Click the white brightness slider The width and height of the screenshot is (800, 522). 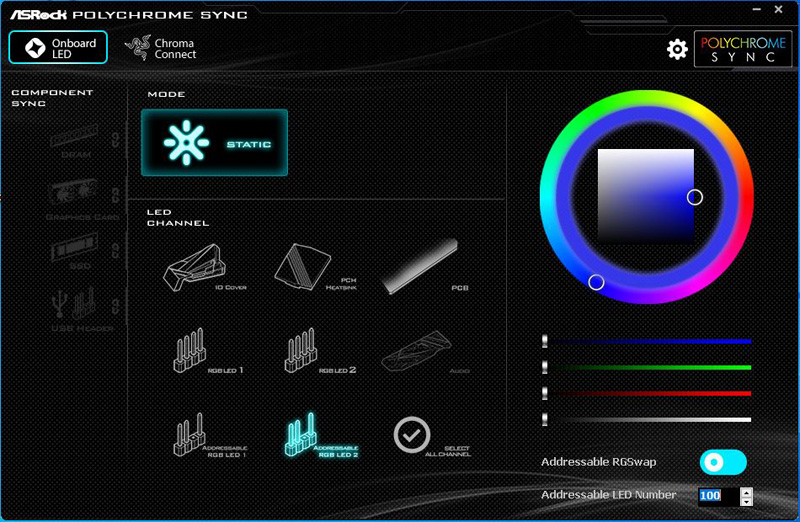coord(647,420)
